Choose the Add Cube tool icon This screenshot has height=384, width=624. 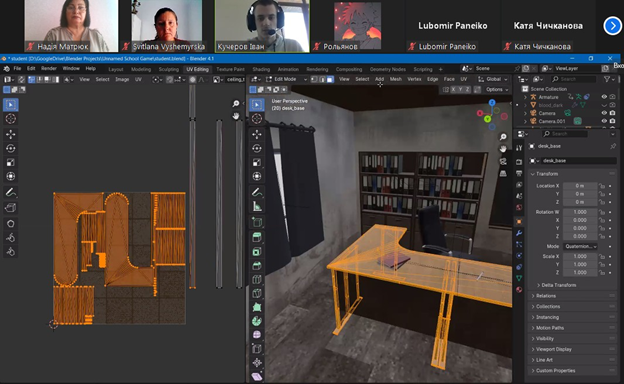tap(257, 222)
